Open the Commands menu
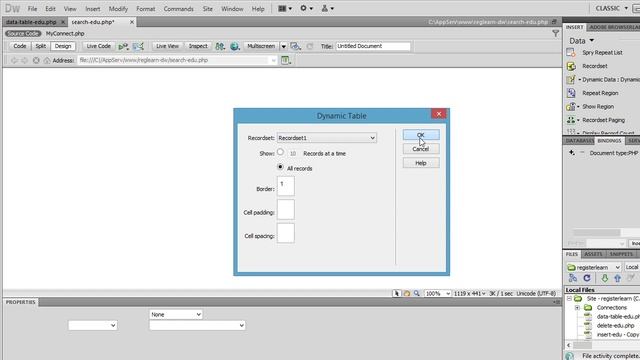The width and height of the screenshot is (640, 360). [x=178, y=9]
